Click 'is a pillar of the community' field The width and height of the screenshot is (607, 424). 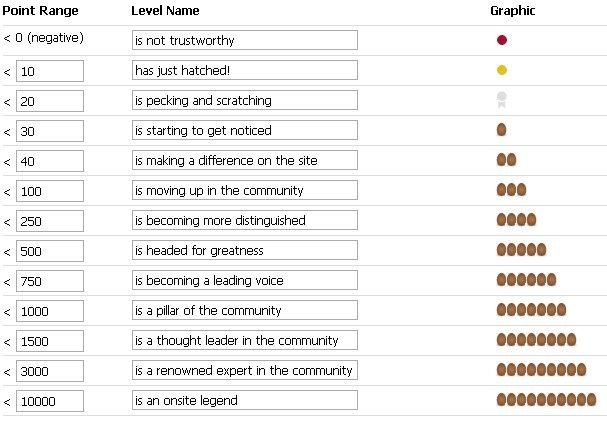tap(244, 311)
